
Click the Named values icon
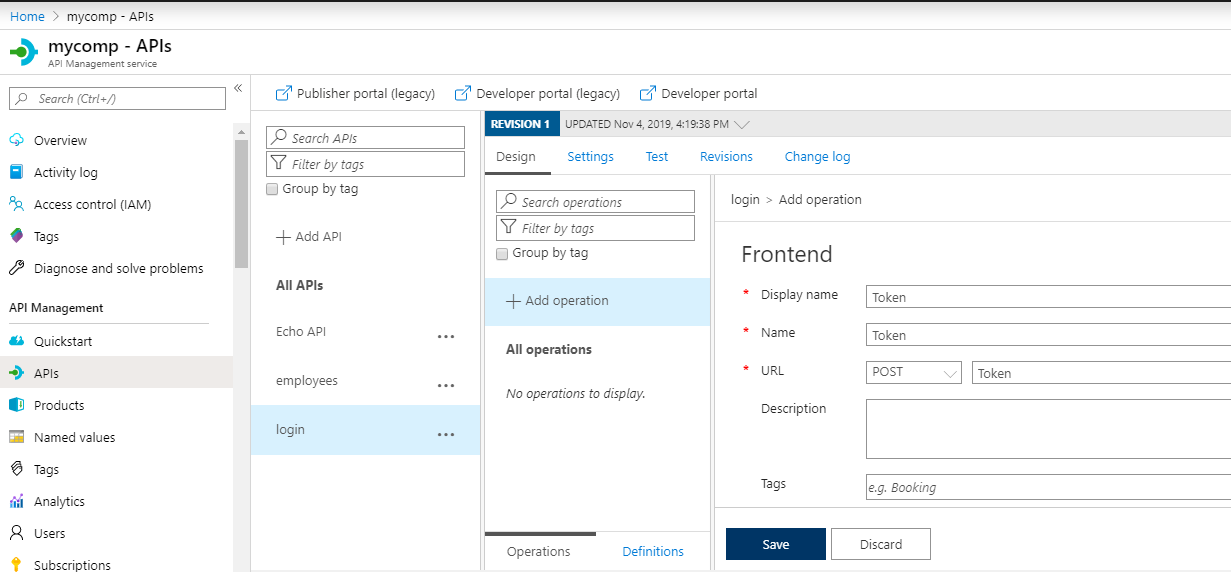[x=16, y=437]
